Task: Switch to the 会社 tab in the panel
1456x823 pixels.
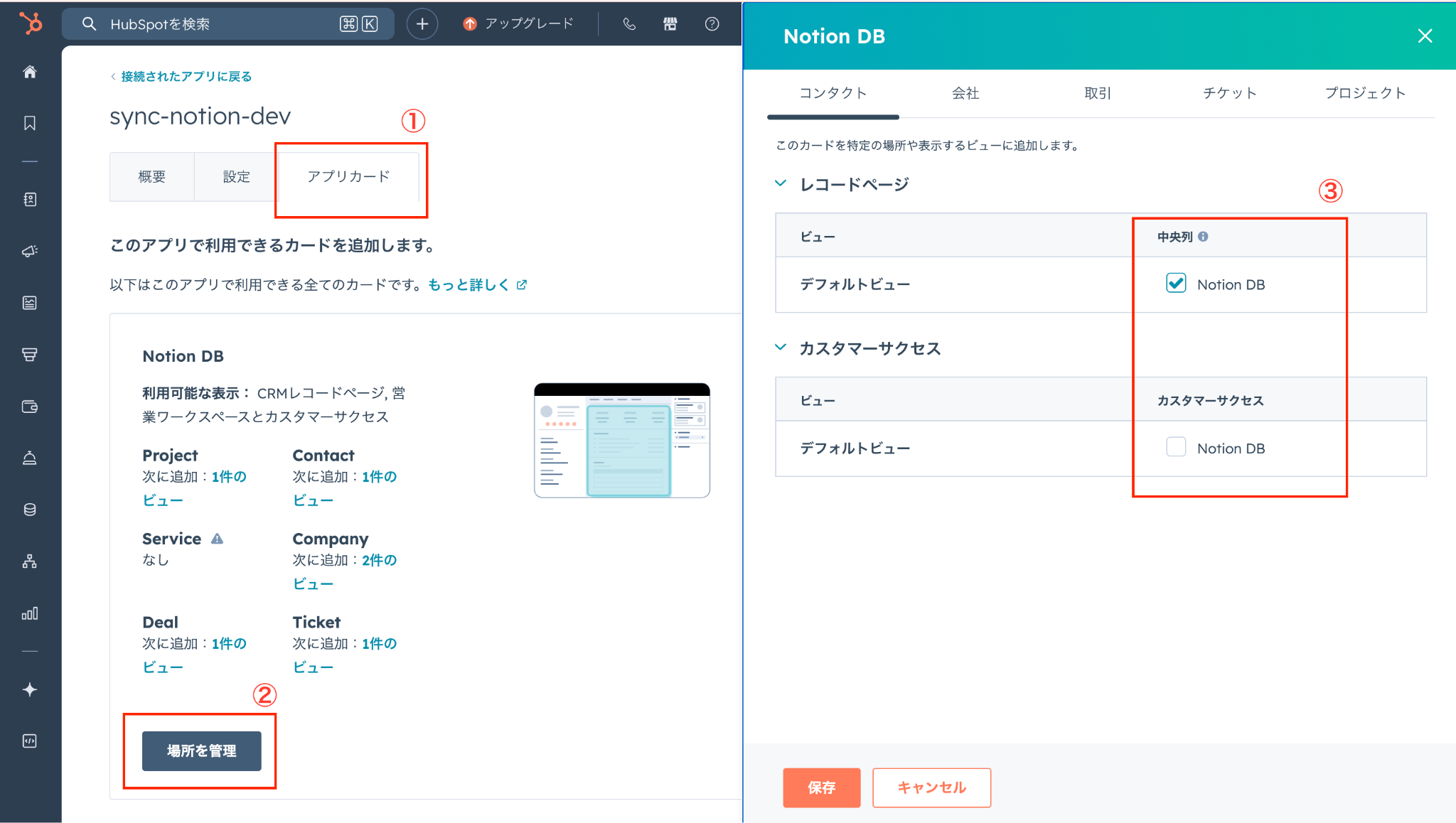Action: [x=965, y=93]
